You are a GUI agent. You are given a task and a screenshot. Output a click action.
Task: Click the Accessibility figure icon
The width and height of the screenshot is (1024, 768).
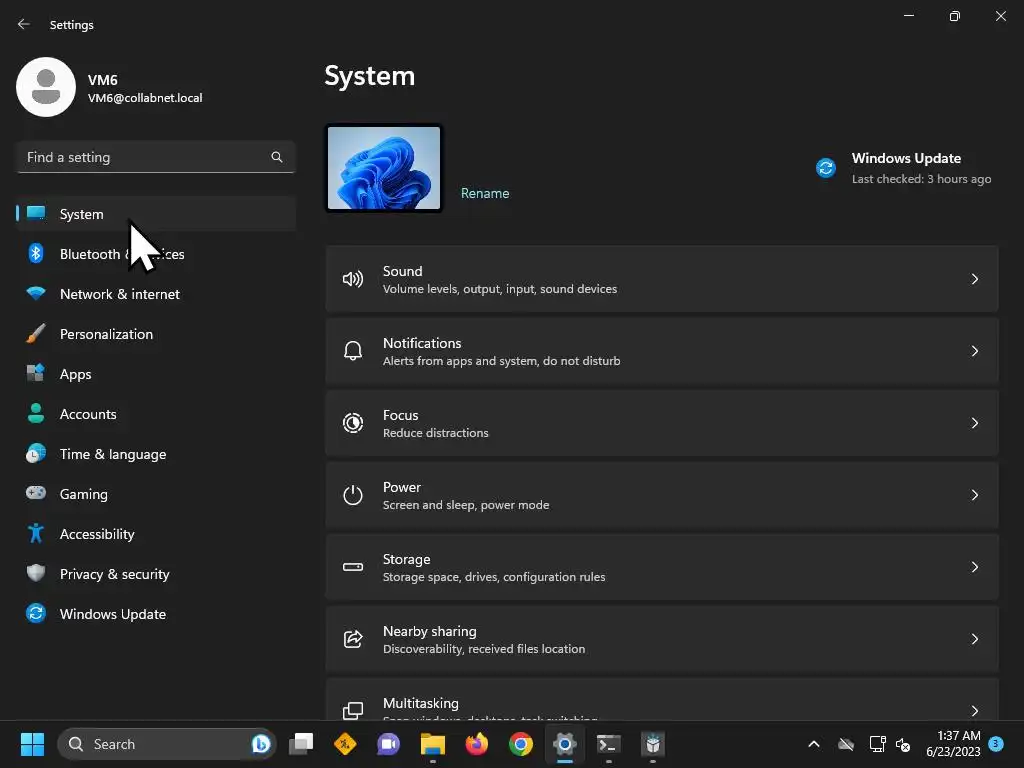click(x=36, y=534)
